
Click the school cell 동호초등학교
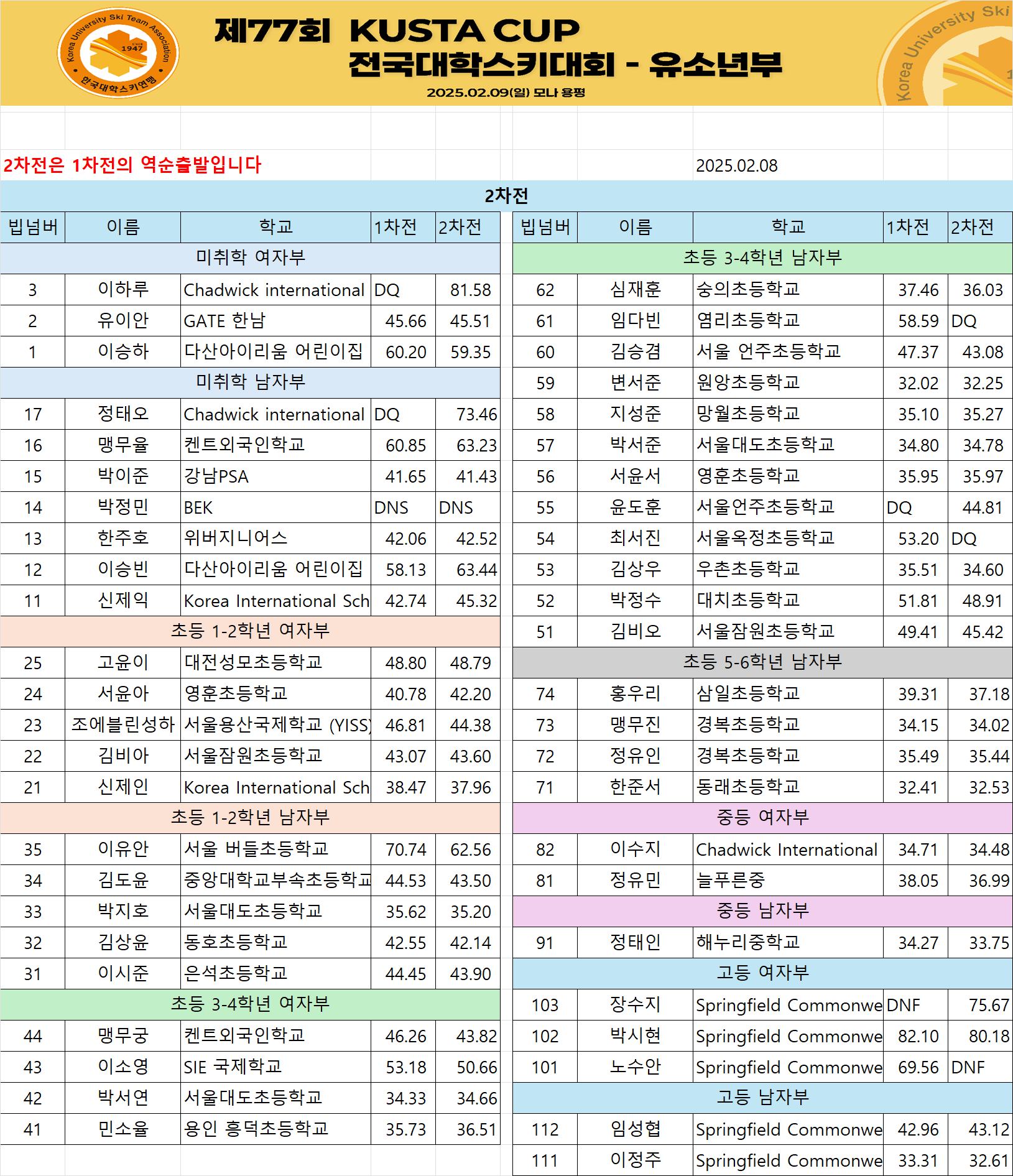pyautogui.click(x=275, y=942)
